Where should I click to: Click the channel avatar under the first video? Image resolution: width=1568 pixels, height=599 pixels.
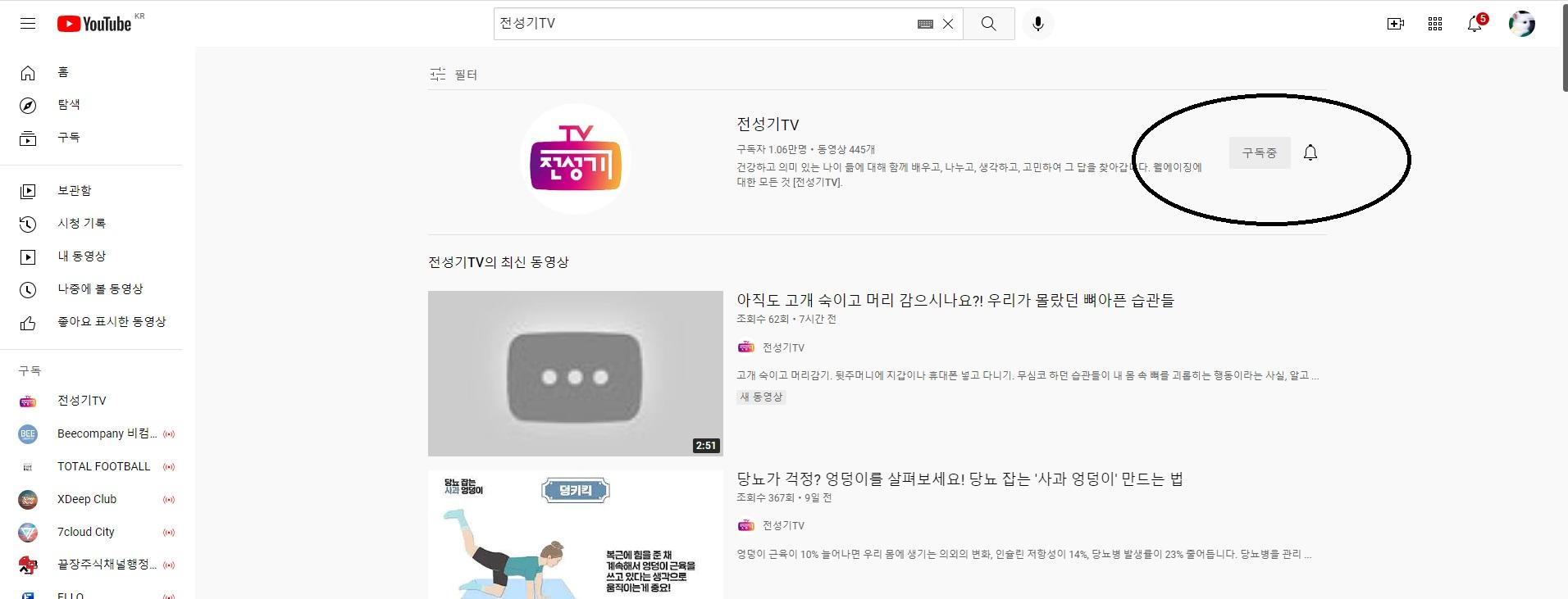(x=745, y=347)
